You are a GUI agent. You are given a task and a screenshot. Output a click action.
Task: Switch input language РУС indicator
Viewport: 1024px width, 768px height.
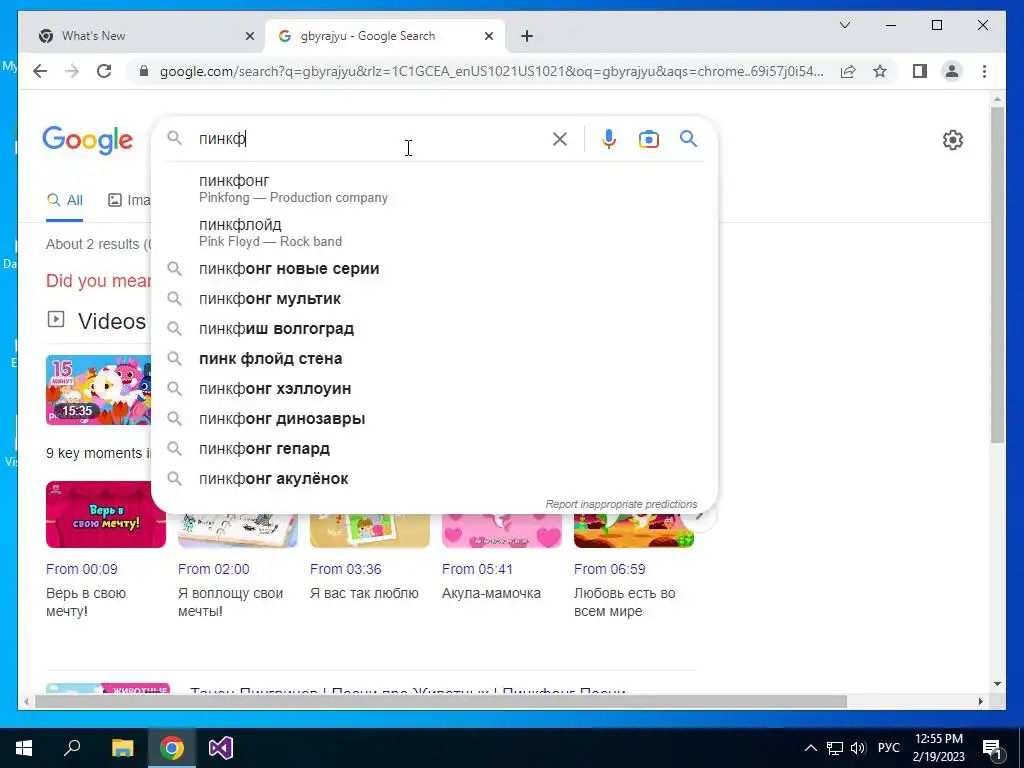[x=889, y=748]
